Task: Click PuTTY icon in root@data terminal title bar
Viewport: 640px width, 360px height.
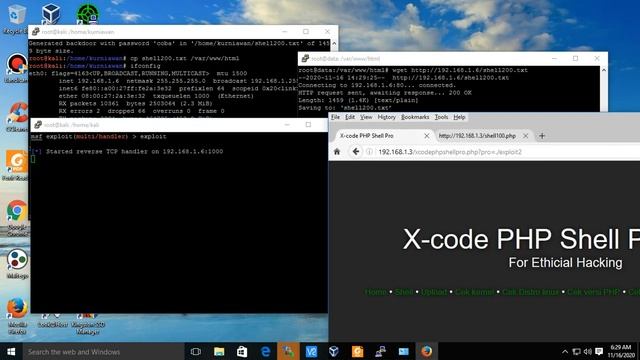Action: tap(305, 59)
